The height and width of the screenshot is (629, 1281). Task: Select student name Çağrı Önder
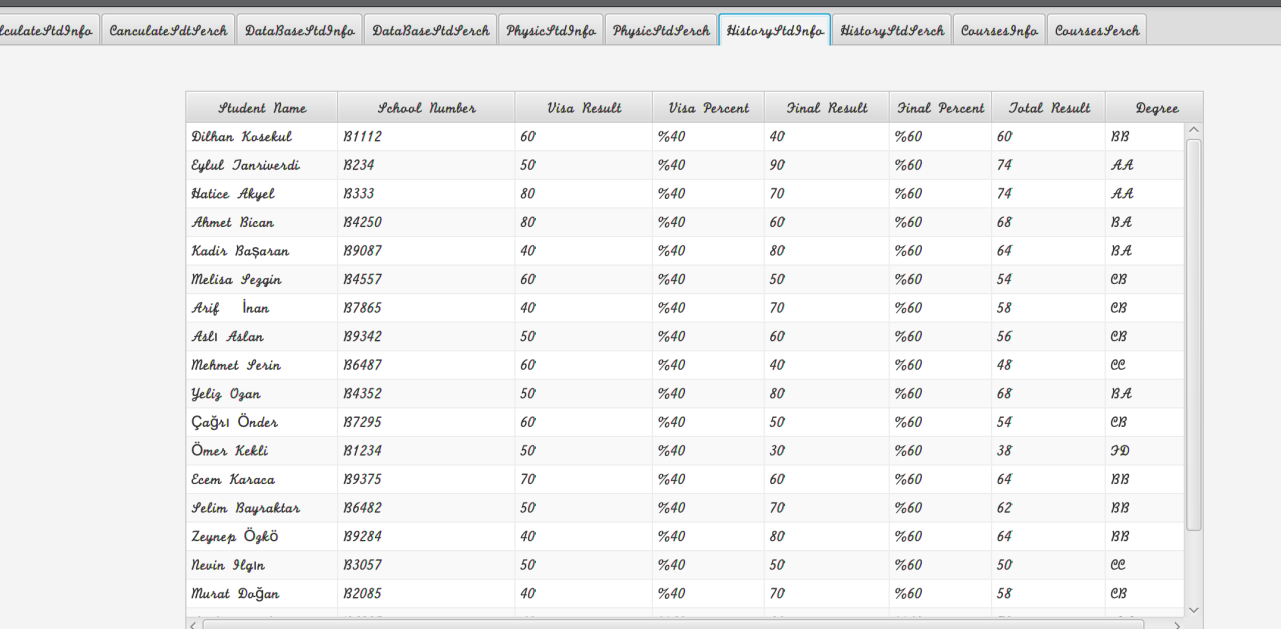point(234,422)
